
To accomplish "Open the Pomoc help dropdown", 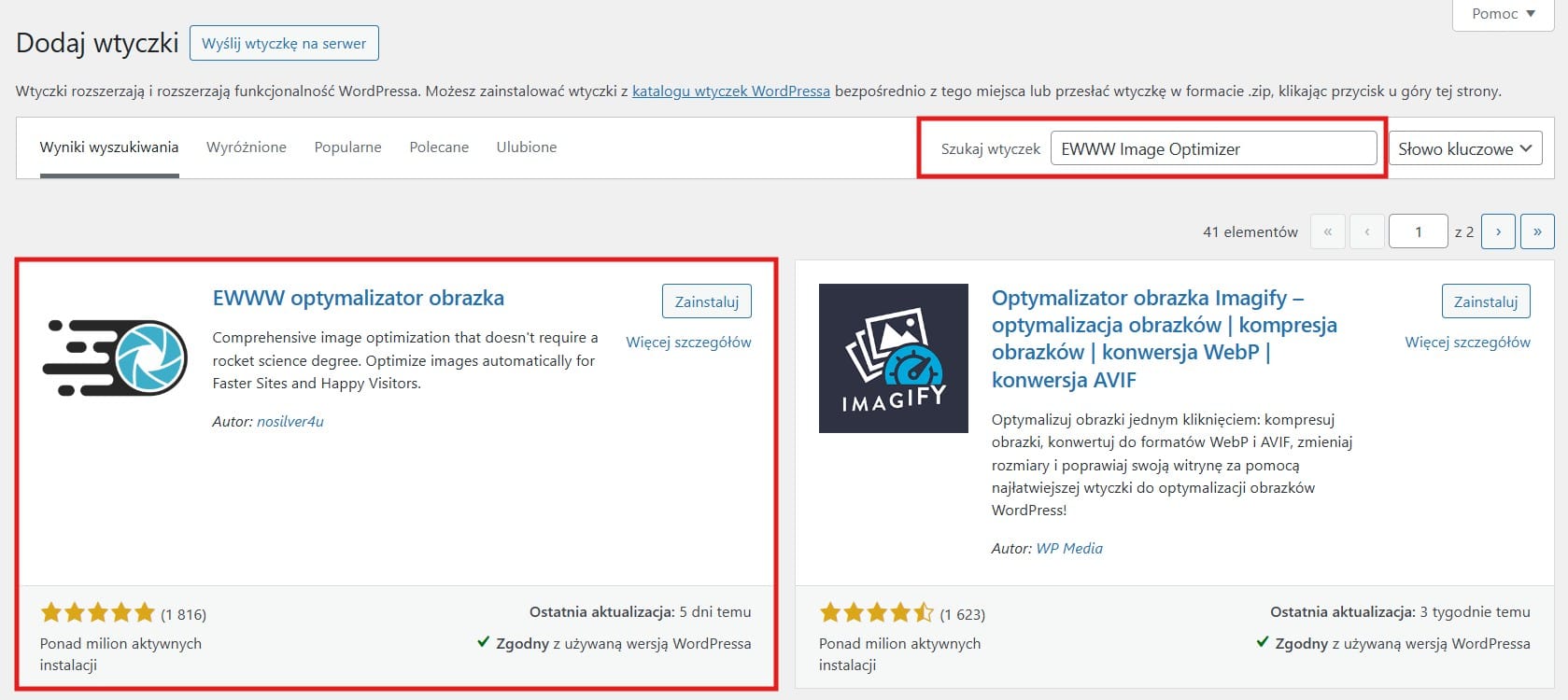I will coord(1503,14).
